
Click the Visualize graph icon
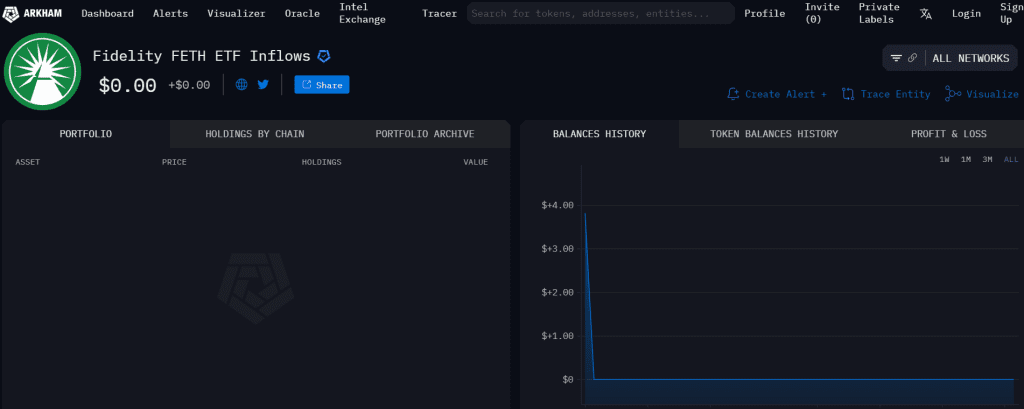pos(953,94)
